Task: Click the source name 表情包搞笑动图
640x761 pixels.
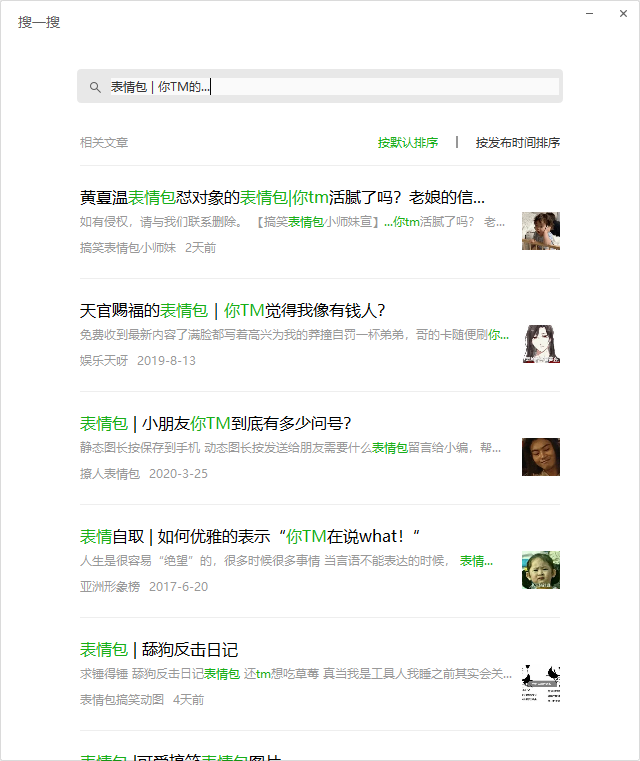Action: [122, 700]
